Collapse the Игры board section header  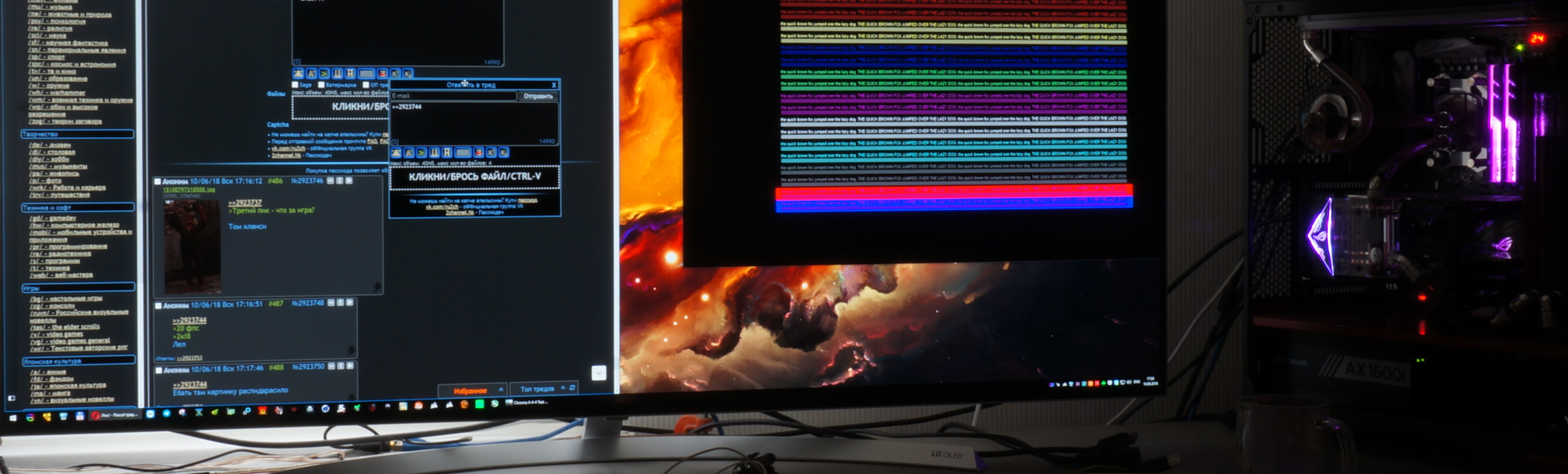[78, 287]
